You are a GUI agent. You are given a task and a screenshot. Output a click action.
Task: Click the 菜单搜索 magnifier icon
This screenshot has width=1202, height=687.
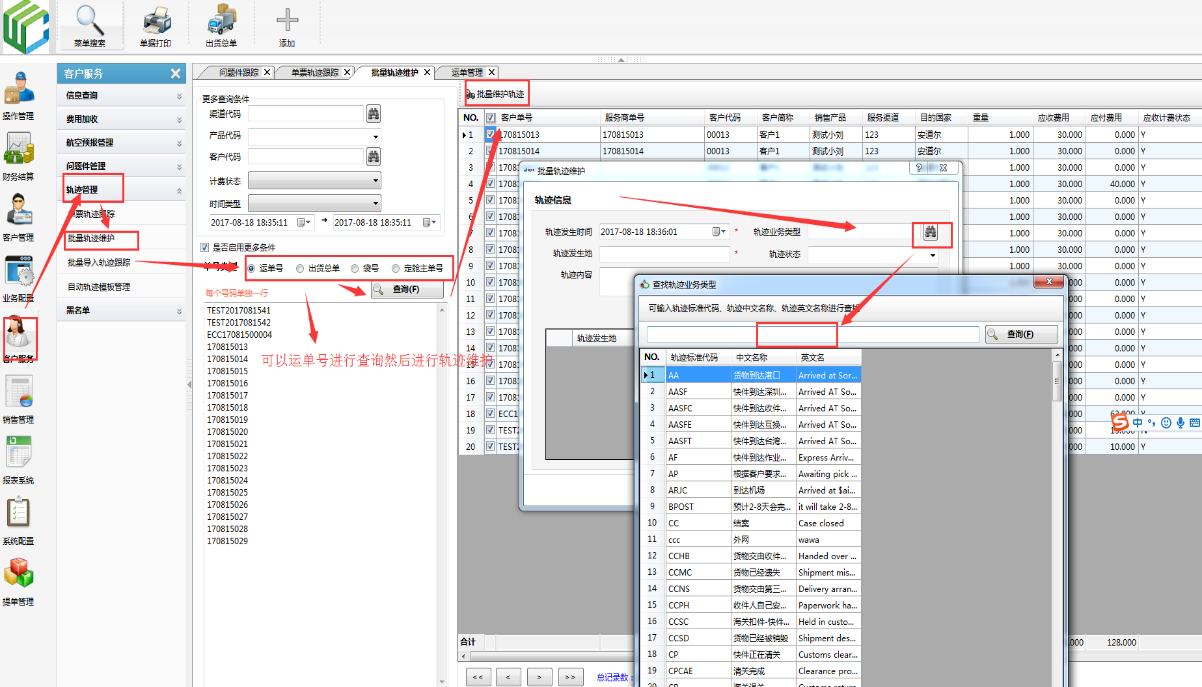[91, 21]
